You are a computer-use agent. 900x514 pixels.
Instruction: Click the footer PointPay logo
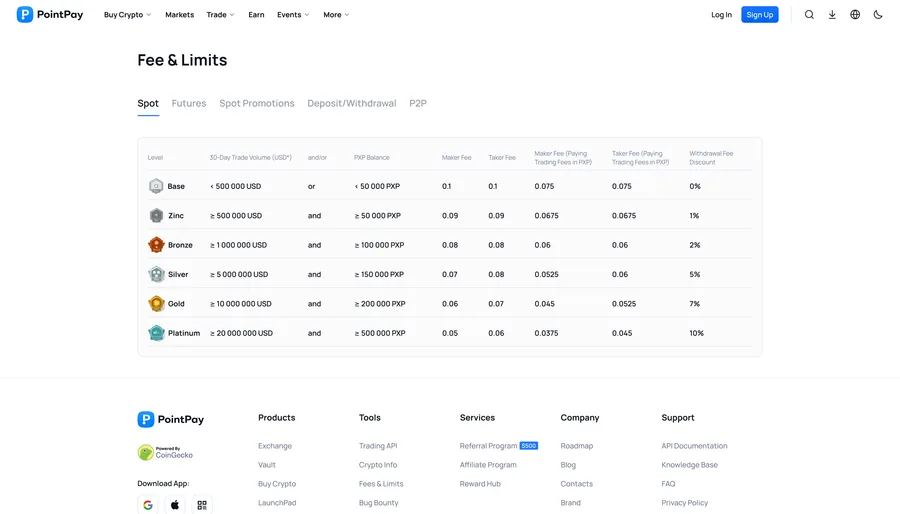[170, 419]
